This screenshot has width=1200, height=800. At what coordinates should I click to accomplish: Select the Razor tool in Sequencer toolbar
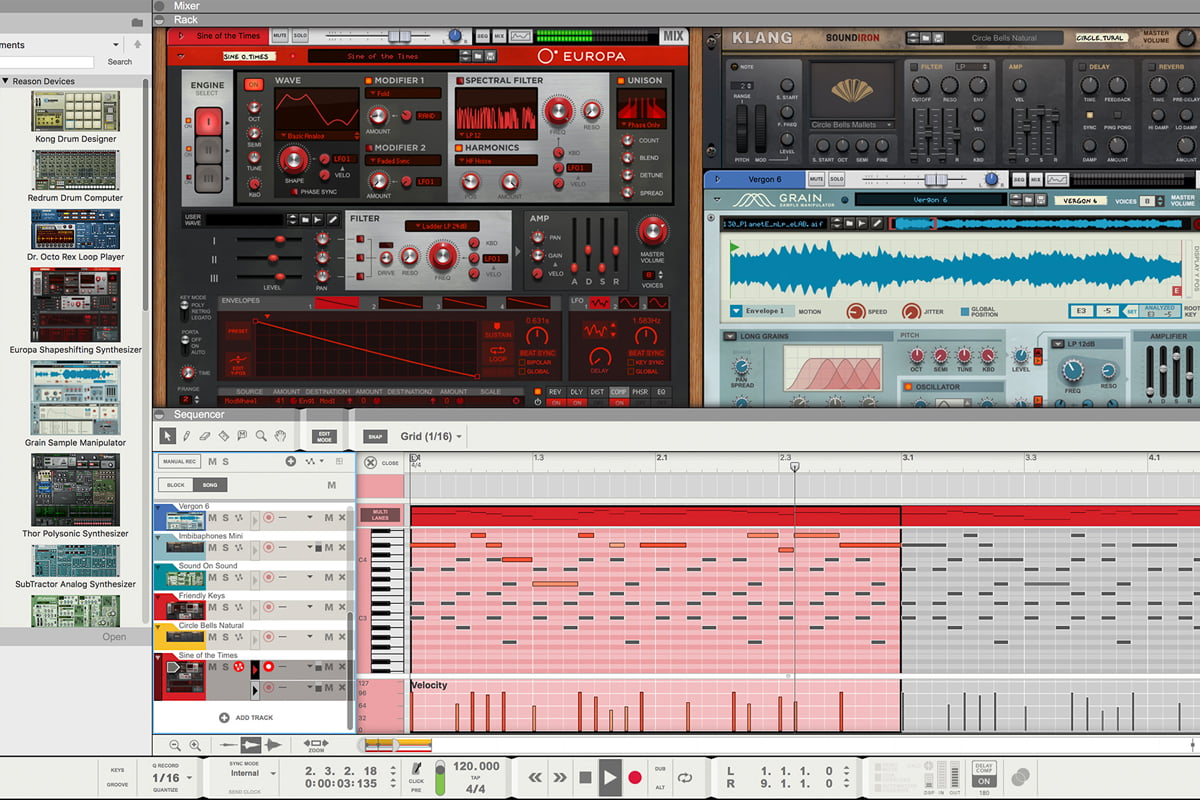point(224,436)
